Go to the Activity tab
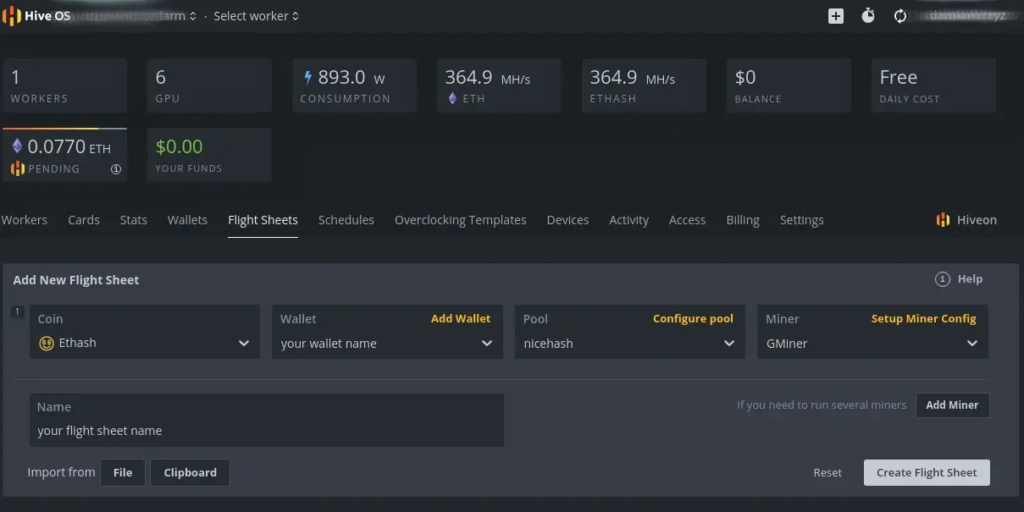The image size is (1024, 512). [629, 220]
